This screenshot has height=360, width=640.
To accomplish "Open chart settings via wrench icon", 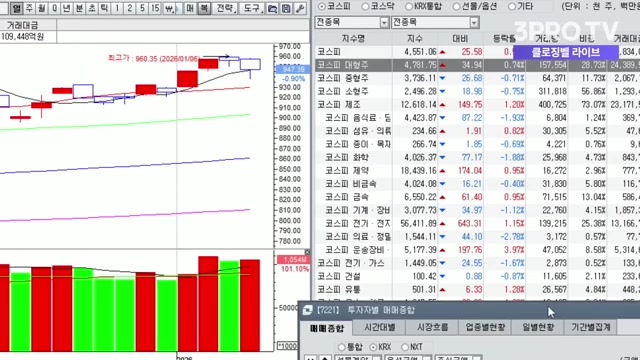I will tap(300, 8).
